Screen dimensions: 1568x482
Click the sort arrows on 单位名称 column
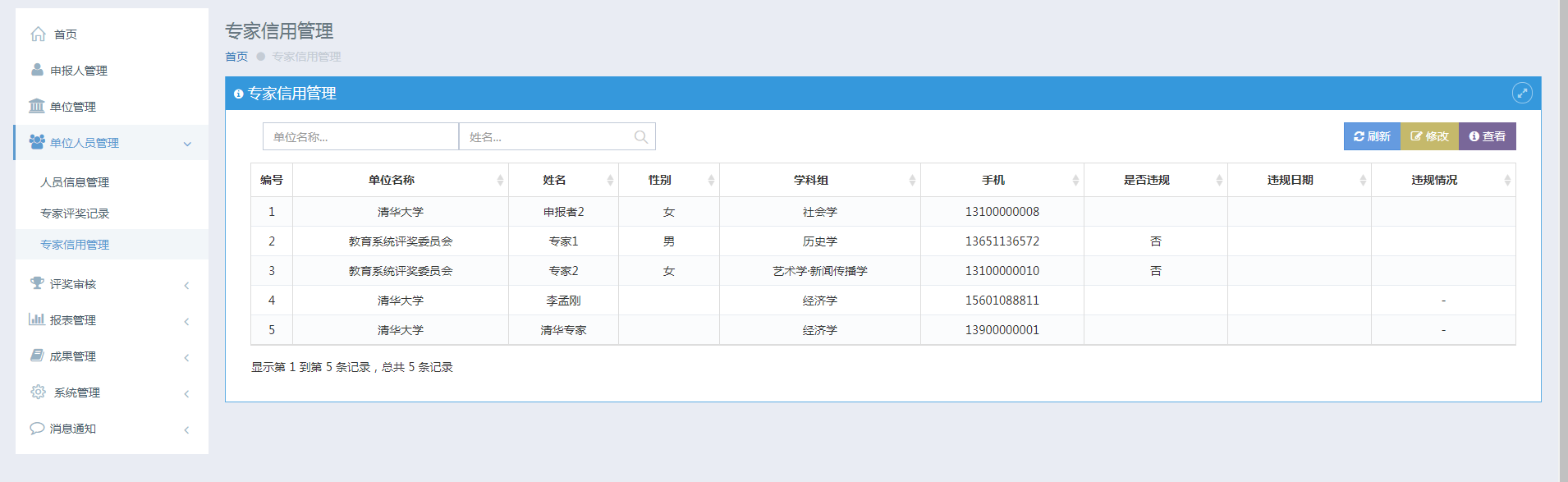click(500, 181)
